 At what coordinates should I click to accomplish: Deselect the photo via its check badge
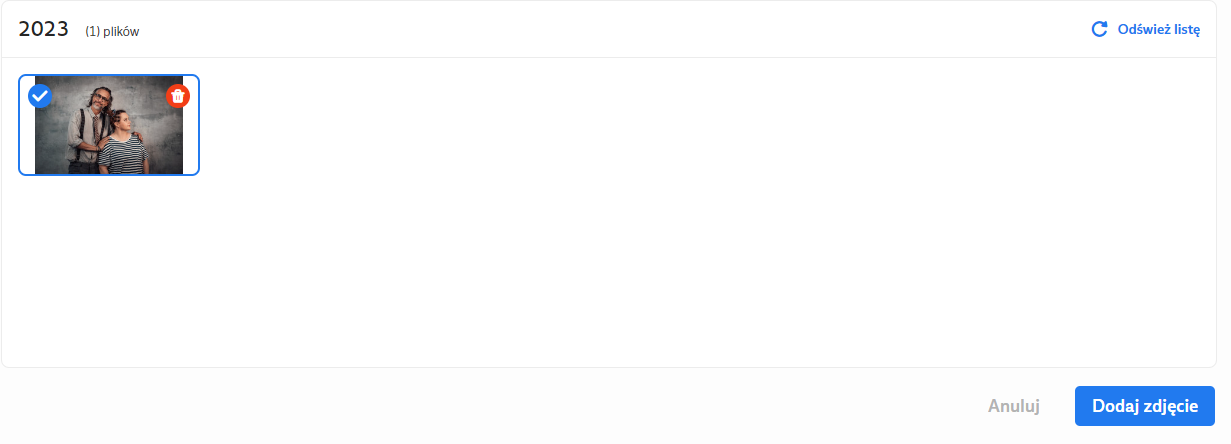point(40,96)
